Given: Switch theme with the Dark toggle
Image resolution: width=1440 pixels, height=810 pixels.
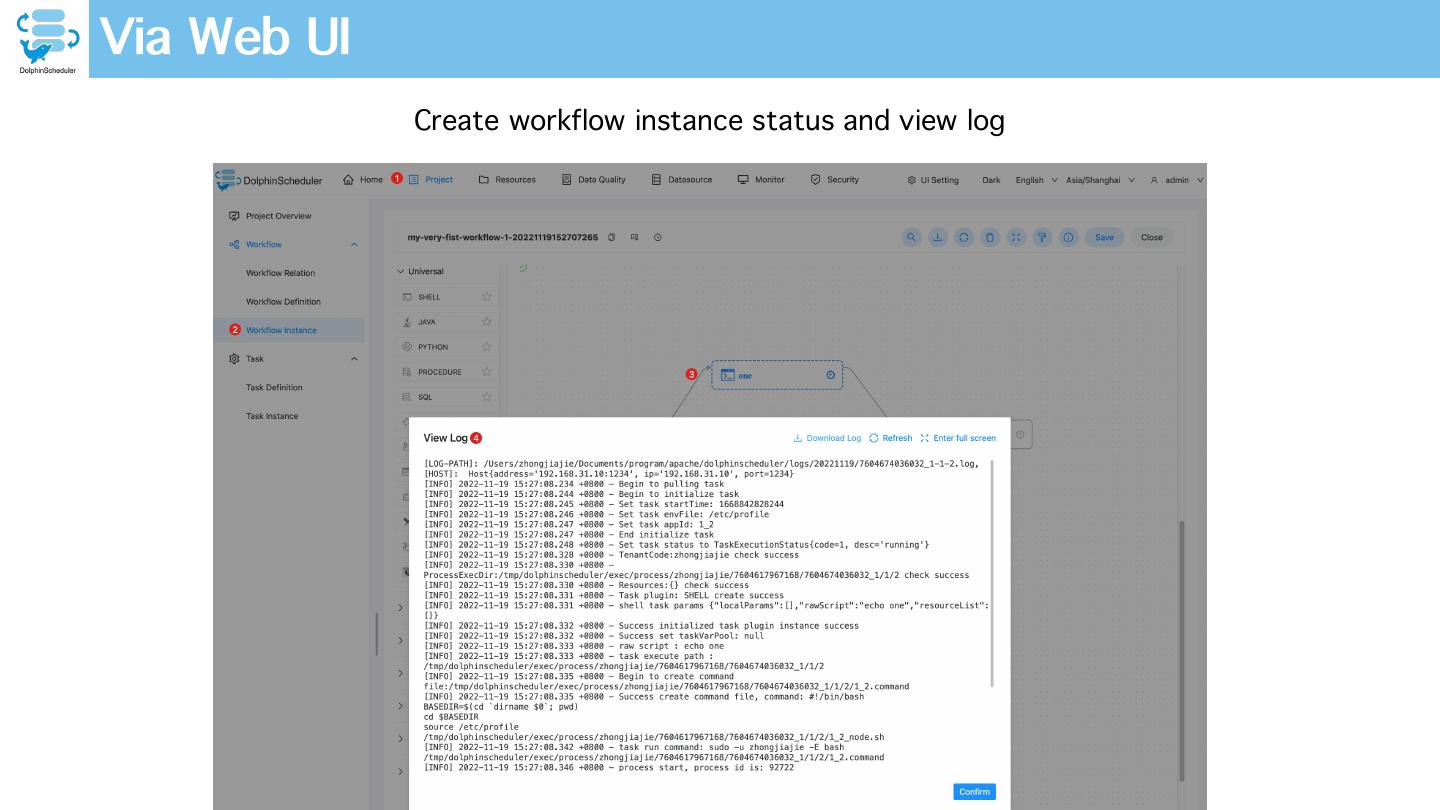Looking at the screenshot, I should pos(991,180).
